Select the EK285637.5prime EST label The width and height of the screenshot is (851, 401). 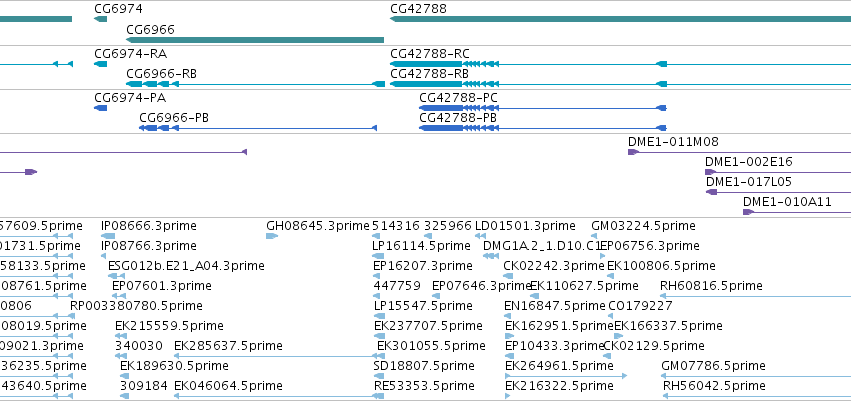(x=228, y=346)
